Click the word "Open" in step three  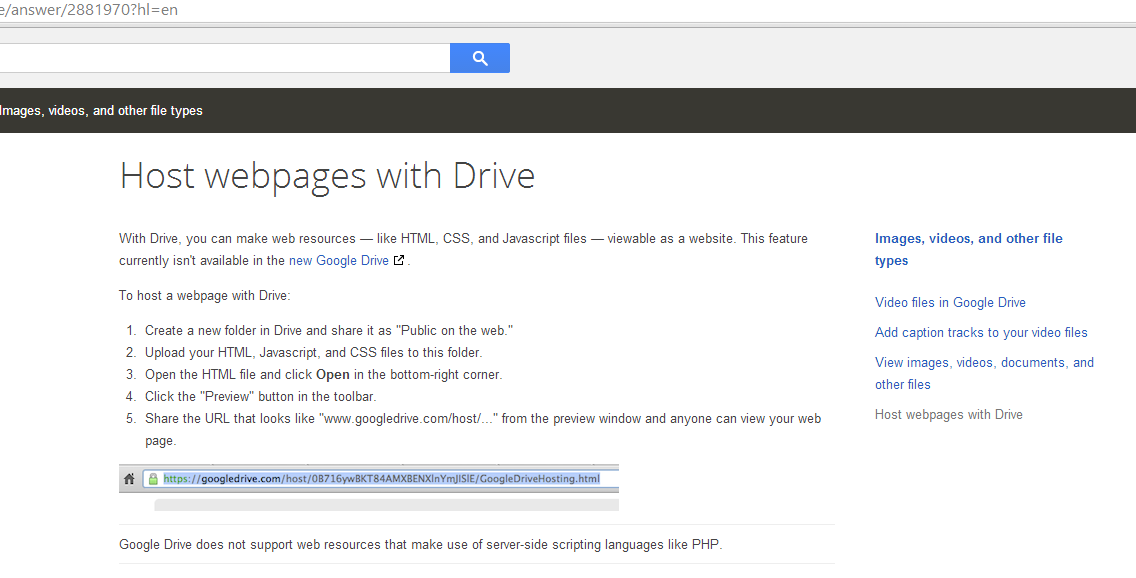pos(335,374)
